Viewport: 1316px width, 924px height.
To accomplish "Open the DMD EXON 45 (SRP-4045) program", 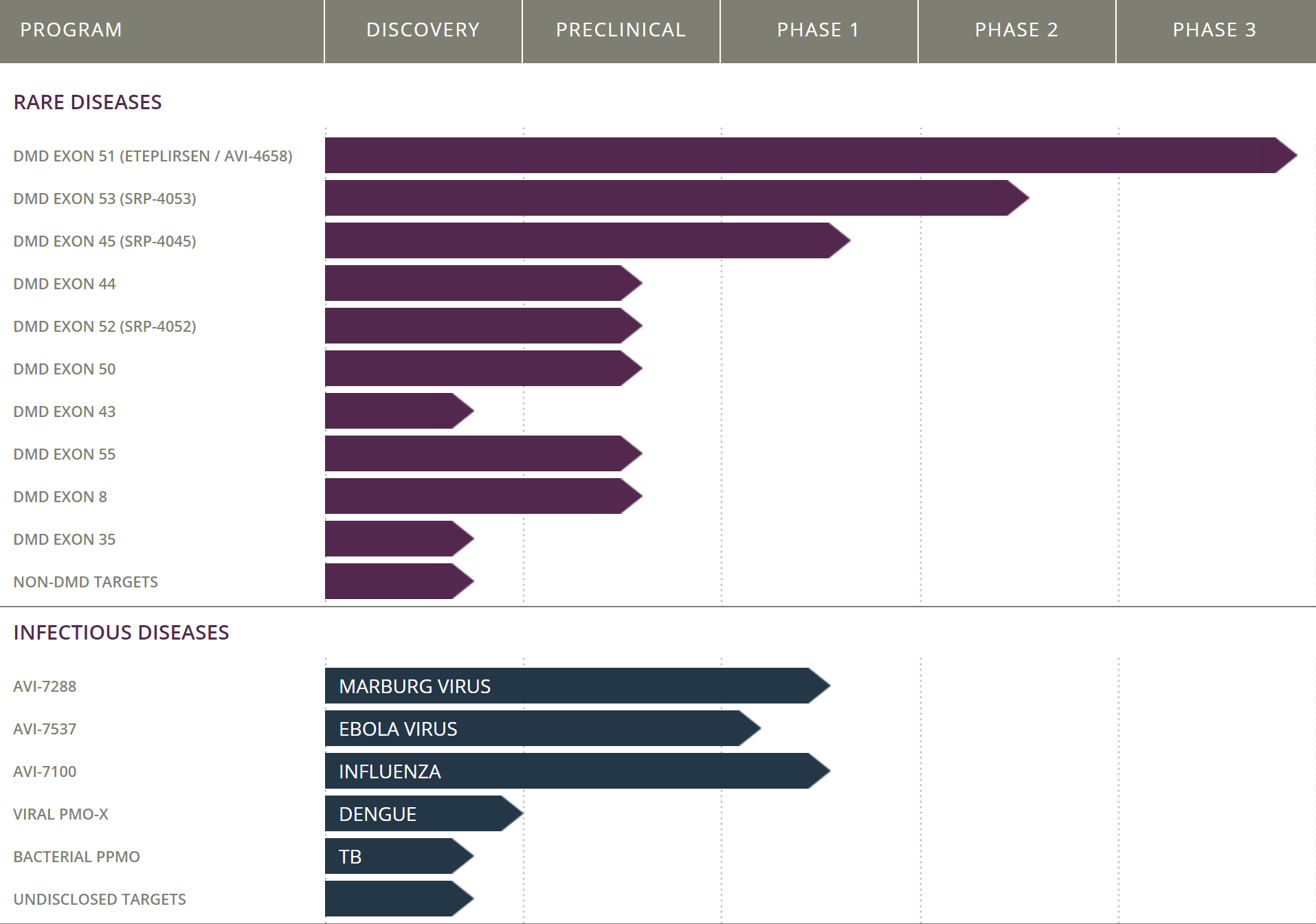I will pos(104,241).
